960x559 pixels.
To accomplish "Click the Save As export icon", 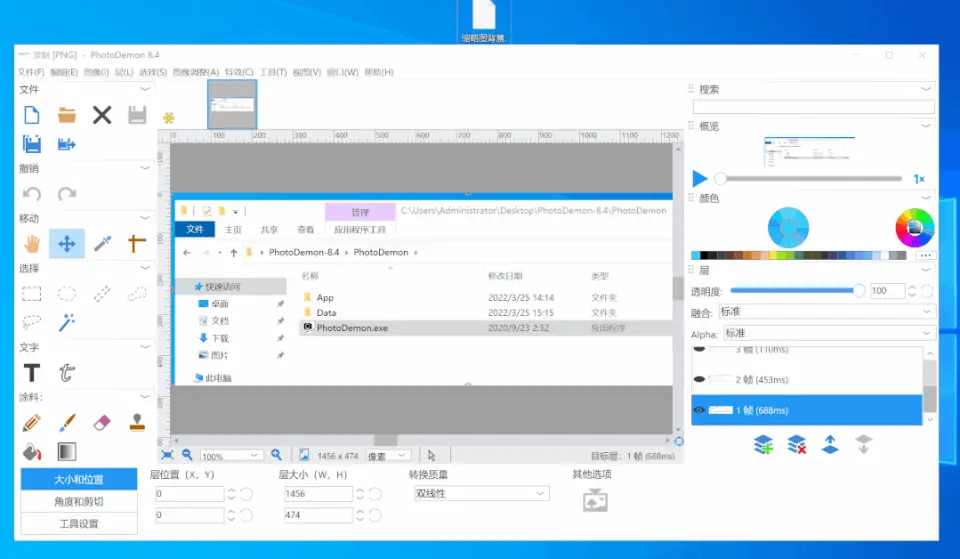I will 67,144.
